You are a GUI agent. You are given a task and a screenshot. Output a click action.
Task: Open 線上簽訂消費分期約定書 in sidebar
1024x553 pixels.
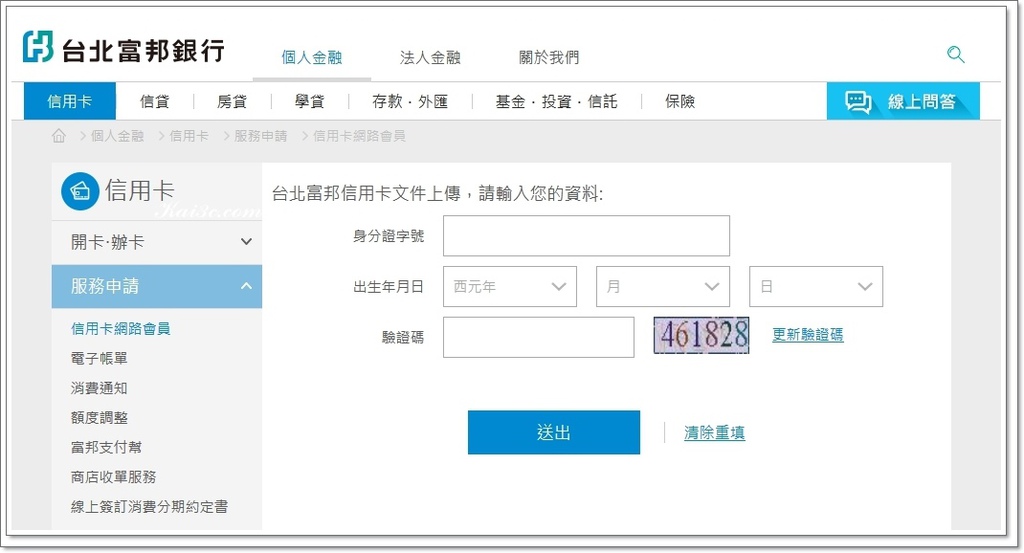150,507
